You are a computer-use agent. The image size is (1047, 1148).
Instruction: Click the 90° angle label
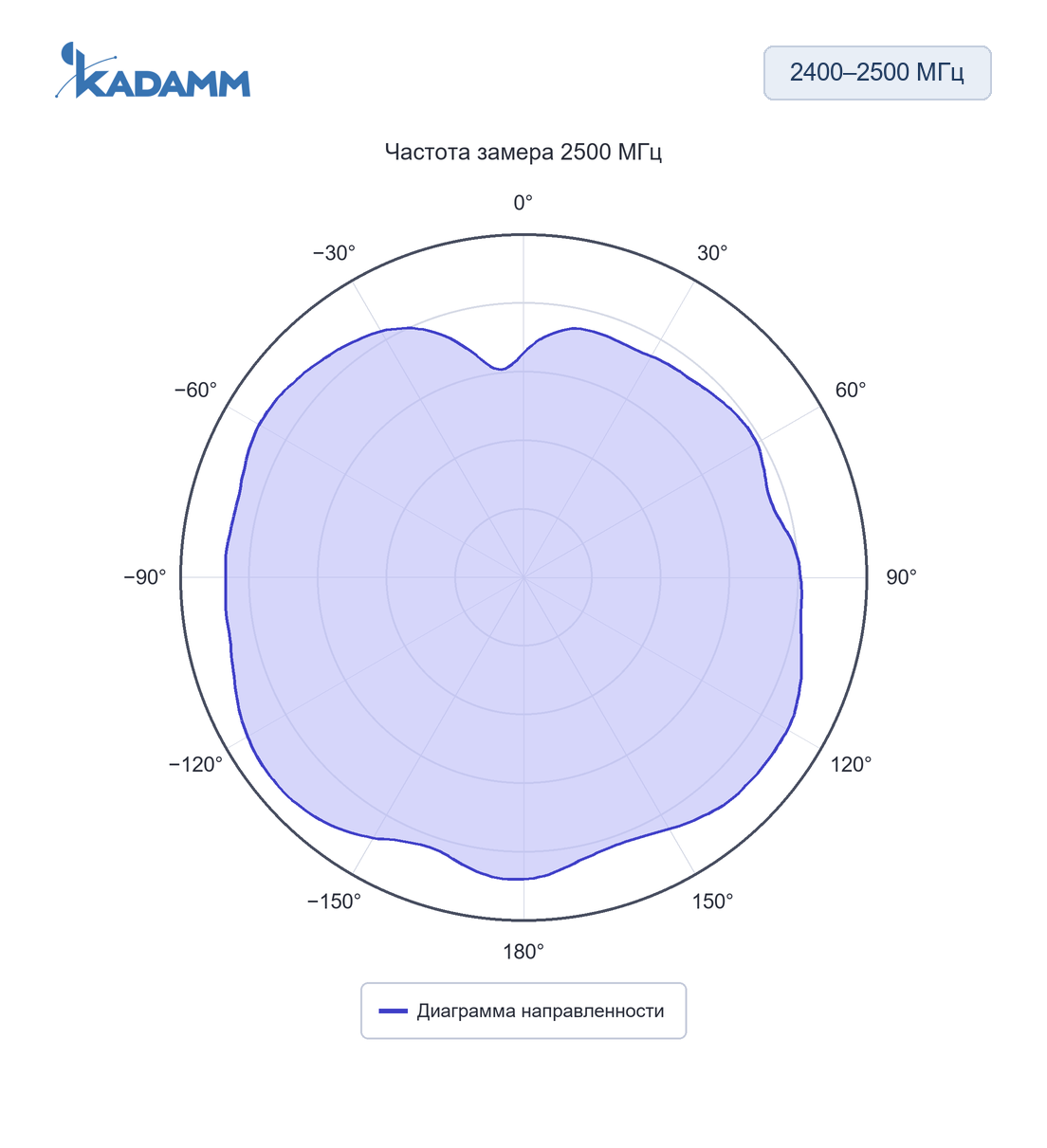tap(902, 577)
